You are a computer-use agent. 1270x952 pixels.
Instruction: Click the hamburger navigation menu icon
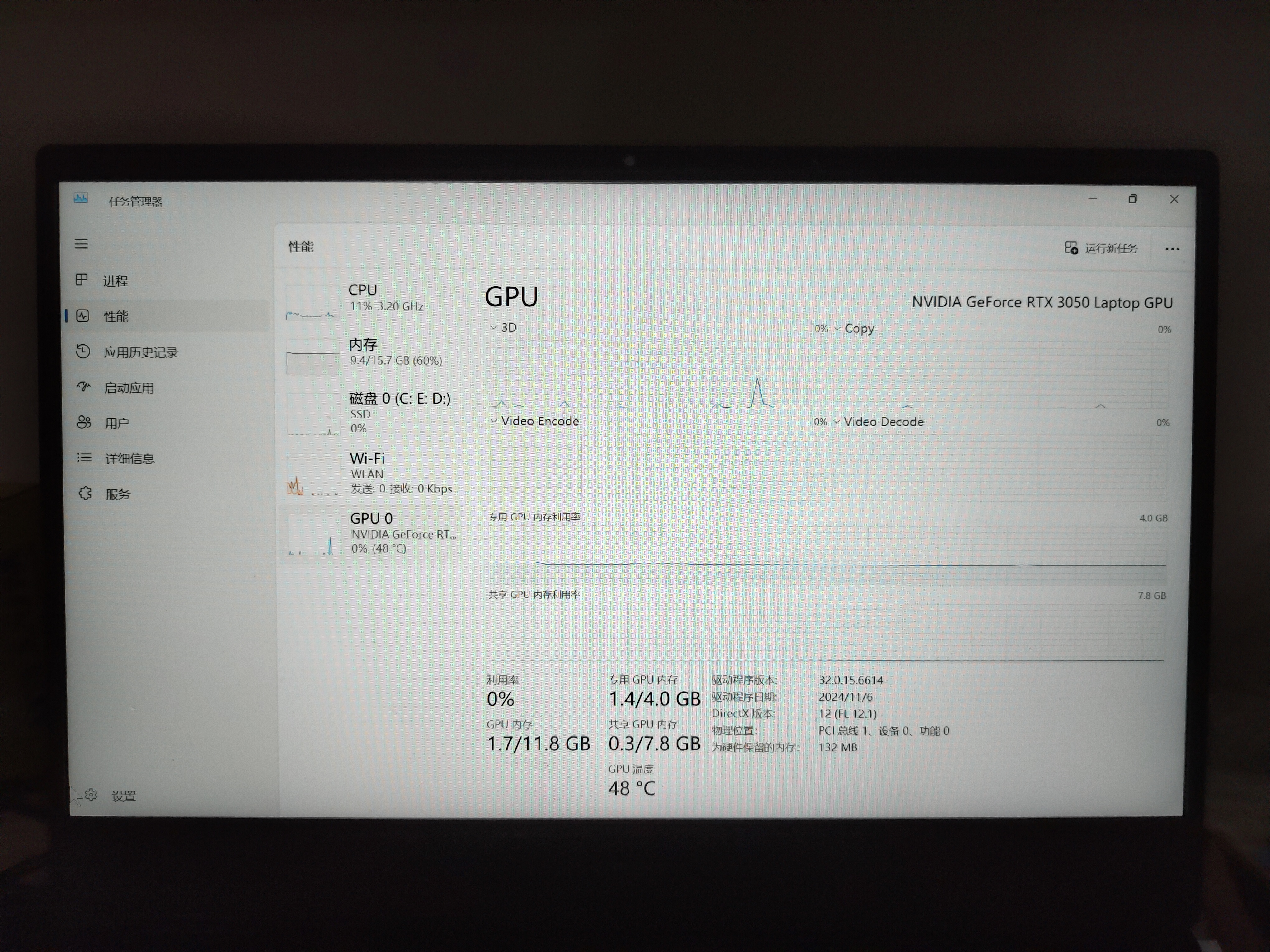[82, 244]
